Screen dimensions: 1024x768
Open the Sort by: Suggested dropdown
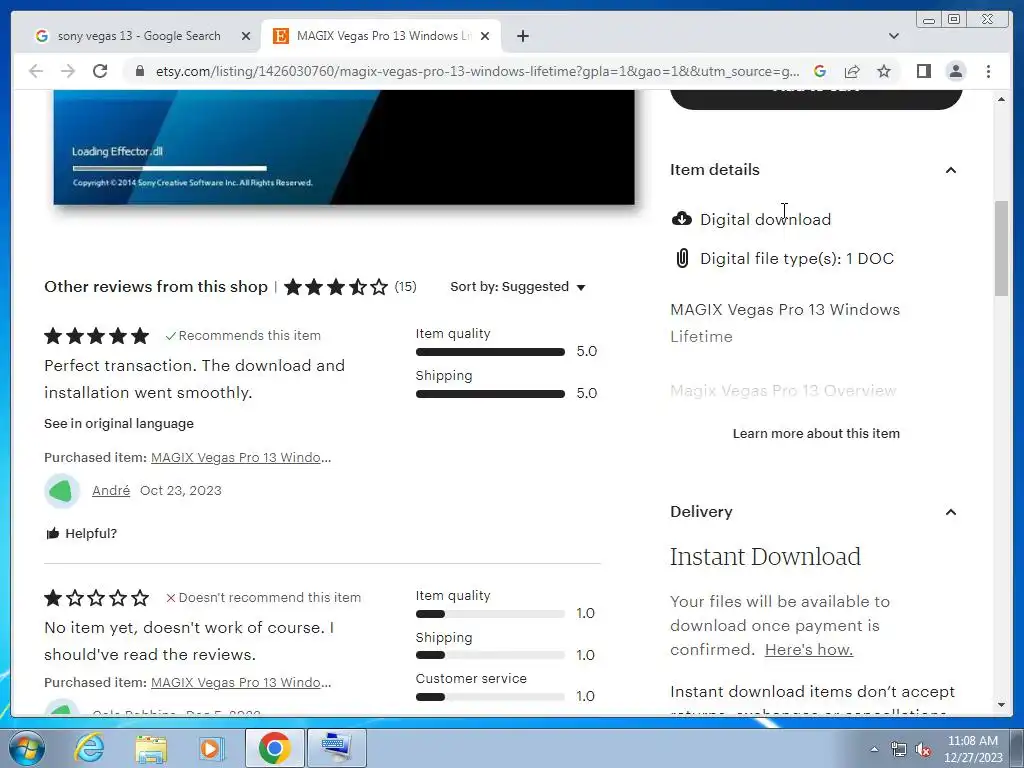pos(517,287)
